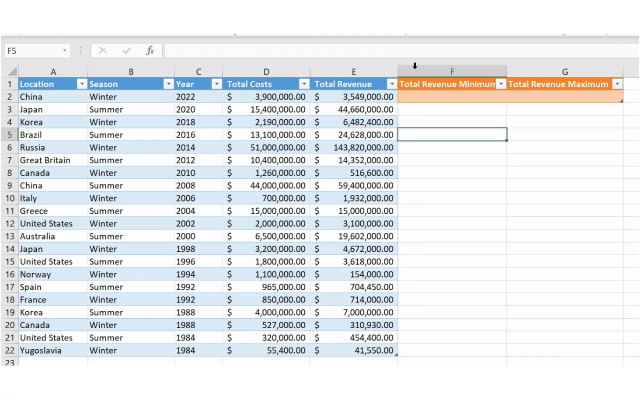Select the cell containing Greece
Screen dimensions: 640x400
53,211
